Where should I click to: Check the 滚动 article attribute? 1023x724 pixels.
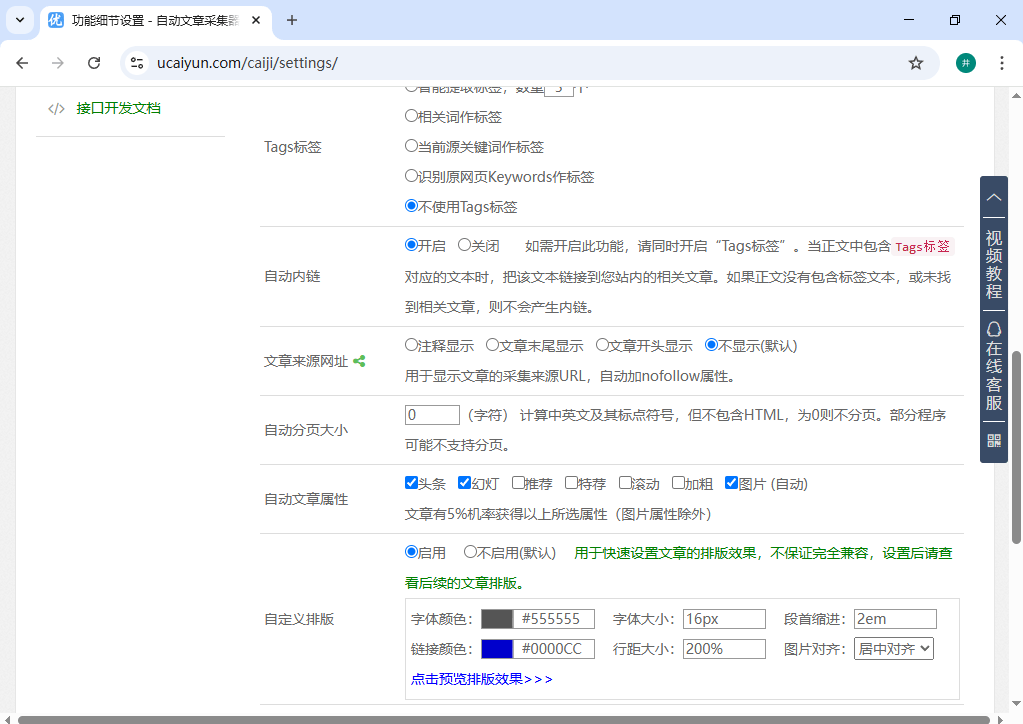pyautogui.click(x=623, y=482)
